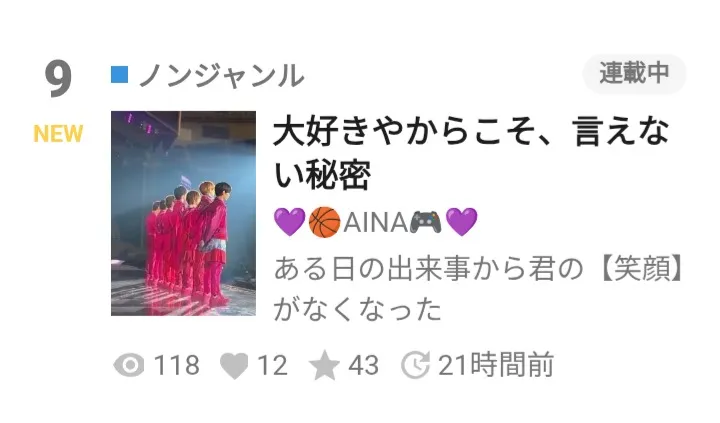Open author AINA's profile

click(x=375, y=222)
